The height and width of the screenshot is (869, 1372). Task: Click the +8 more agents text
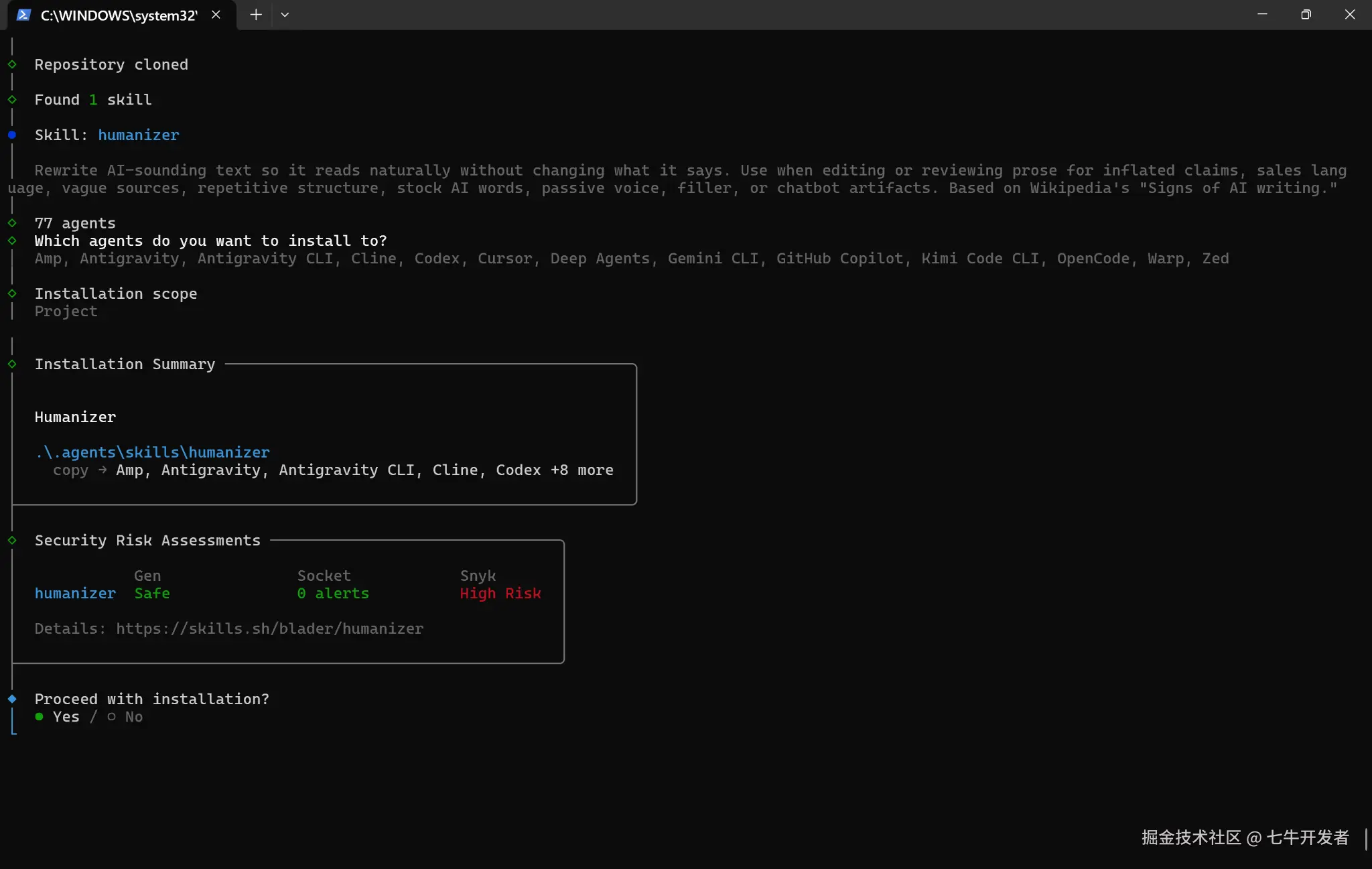(582, 470)
